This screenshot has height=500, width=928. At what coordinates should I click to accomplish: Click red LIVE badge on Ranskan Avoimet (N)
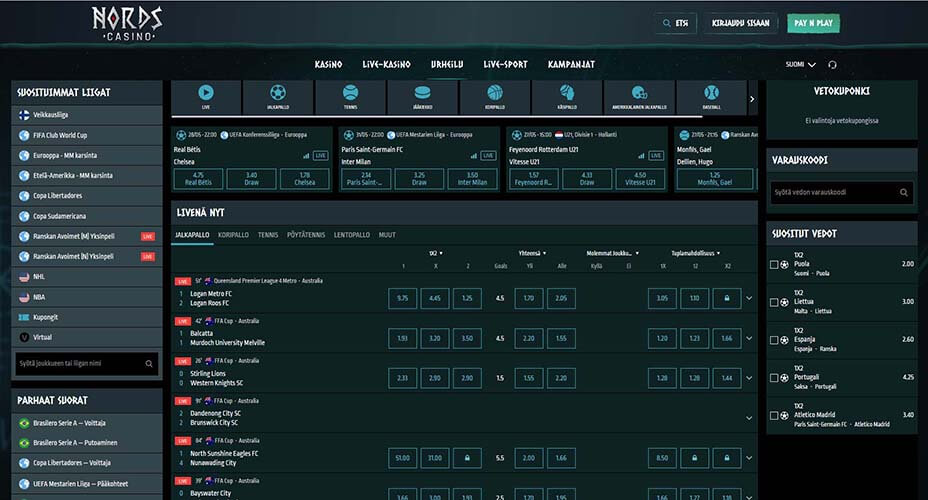point(148,256)
